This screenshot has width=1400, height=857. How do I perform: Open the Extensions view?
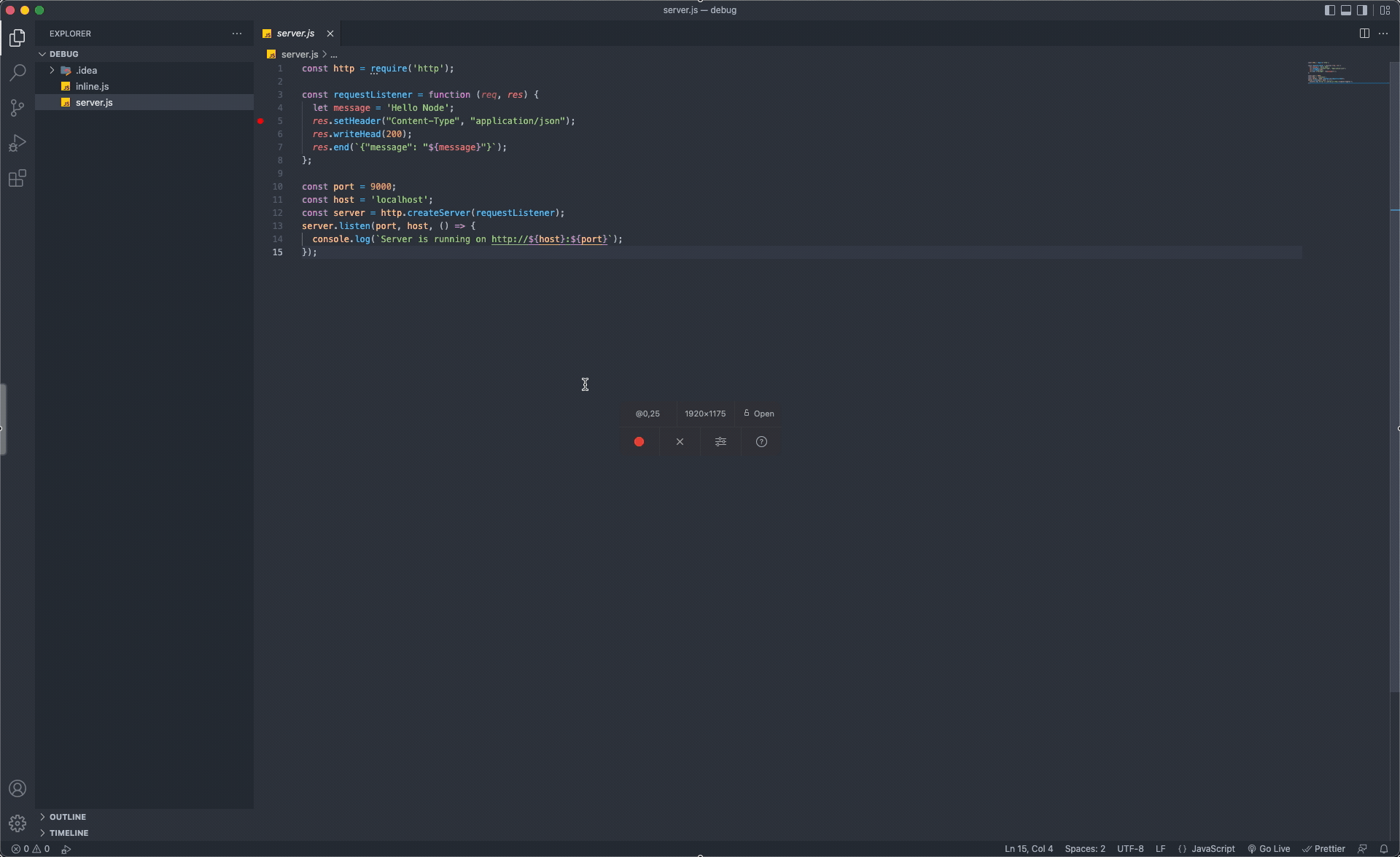(x=17, y=178)
